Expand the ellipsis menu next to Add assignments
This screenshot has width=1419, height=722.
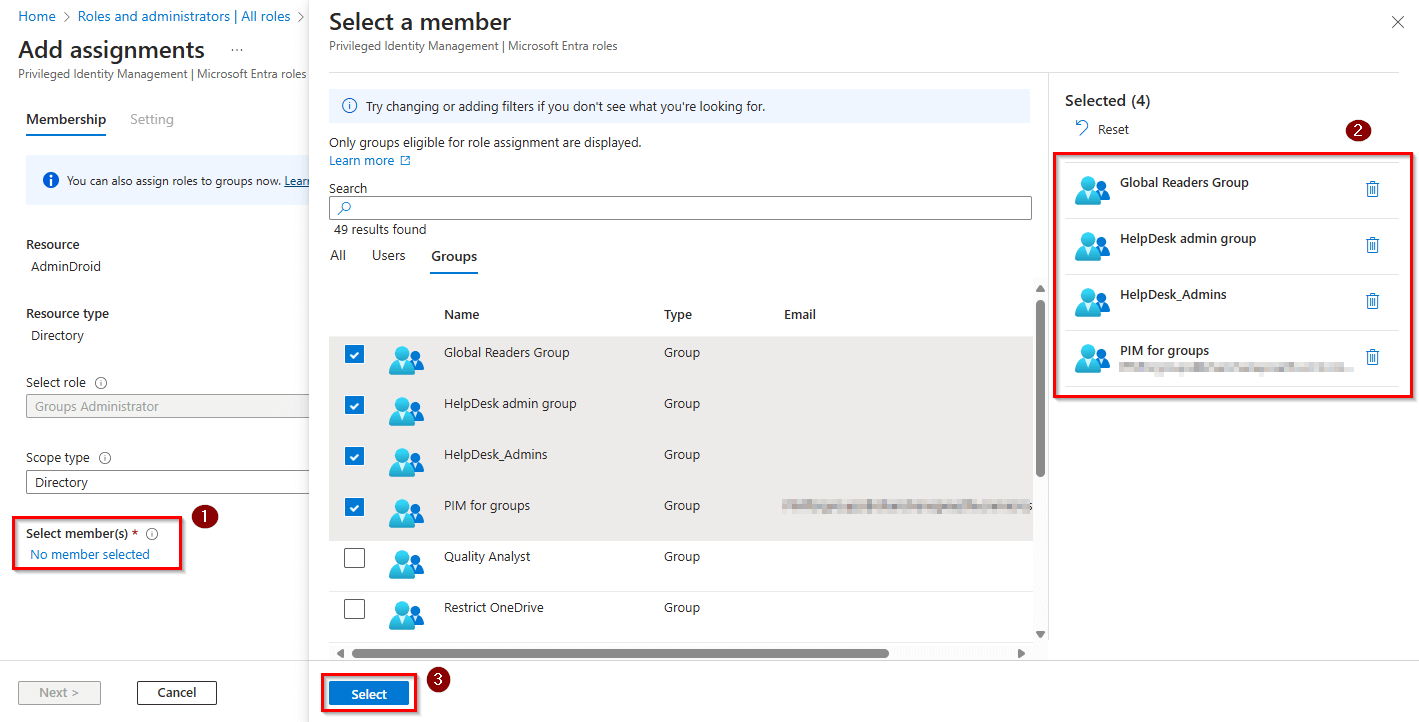[x=236, y=48]
